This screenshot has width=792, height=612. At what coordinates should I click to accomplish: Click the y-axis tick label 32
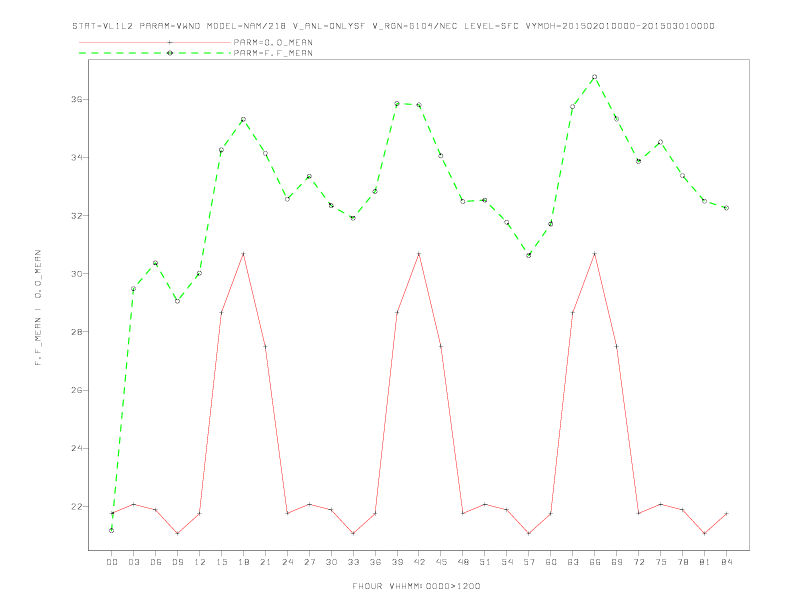point(77,216)
